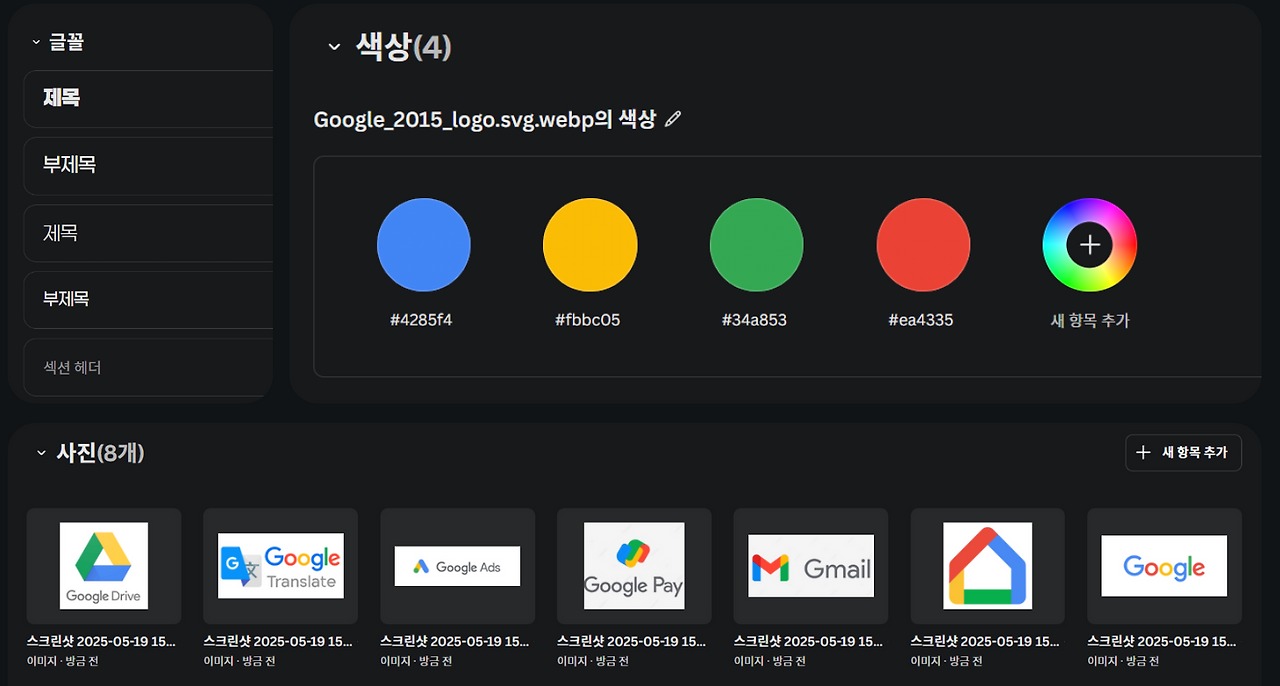Screen dimensions: 1280x686
Task: Open the Google Ads logo screenshot
Action: pos(457,566)
